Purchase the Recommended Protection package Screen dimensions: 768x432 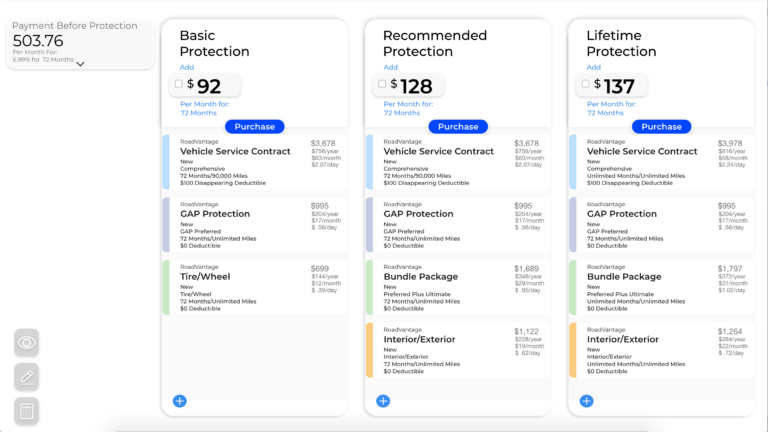(x=458, y=127)
